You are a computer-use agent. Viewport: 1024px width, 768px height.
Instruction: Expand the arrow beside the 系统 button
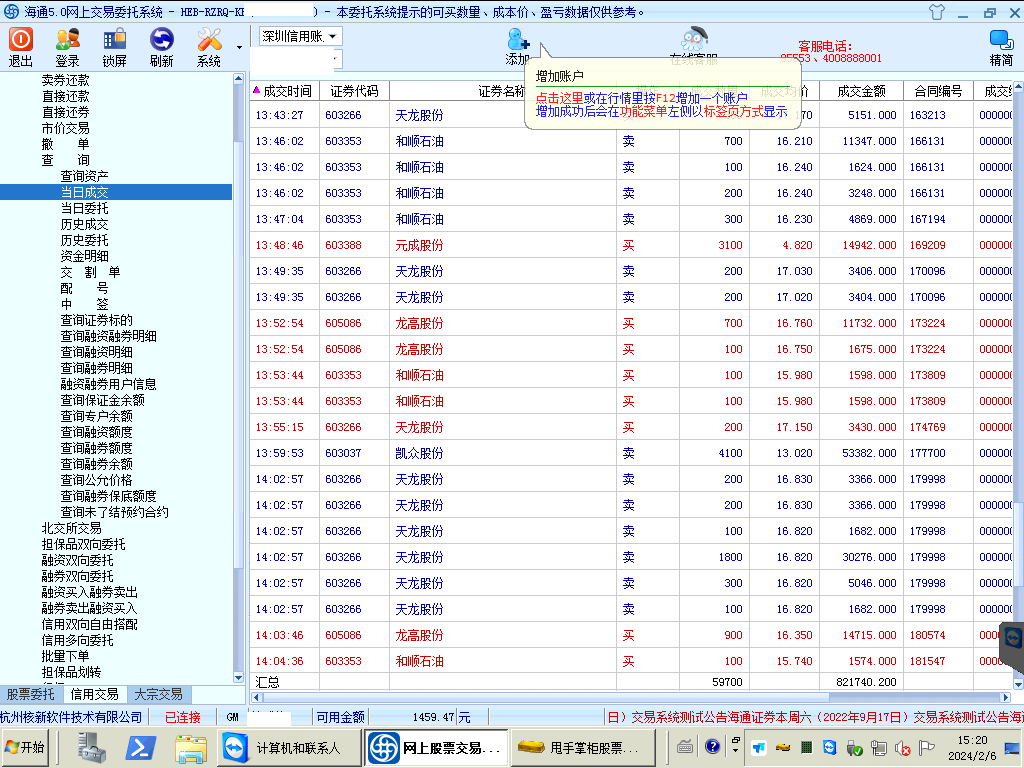239,47
